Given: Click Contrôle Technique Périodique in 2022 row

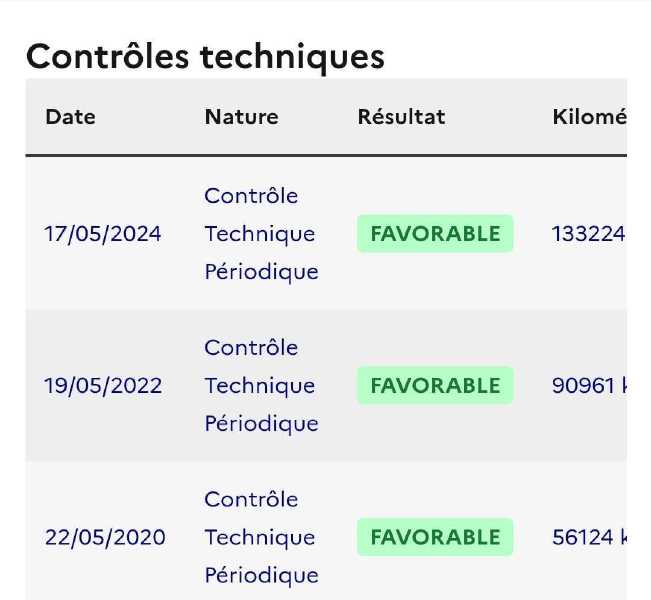Looking at the screenshot, I should (x=262, y=386).
